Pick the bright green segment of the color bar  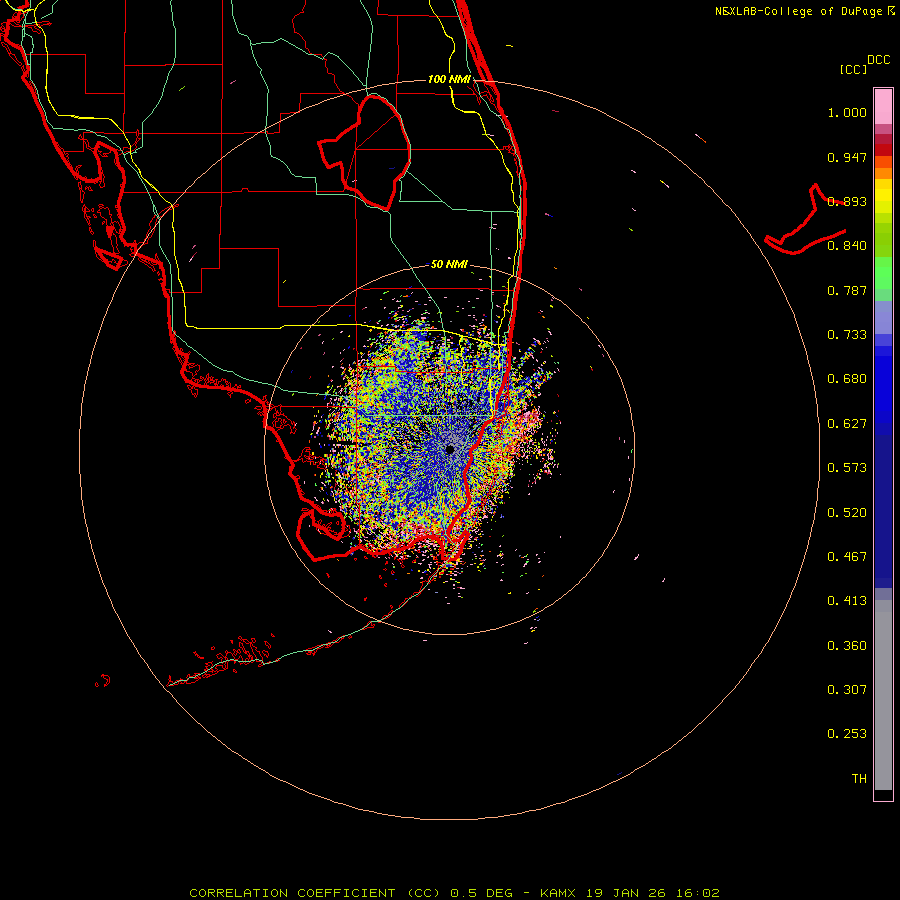[x=883, y=273]
